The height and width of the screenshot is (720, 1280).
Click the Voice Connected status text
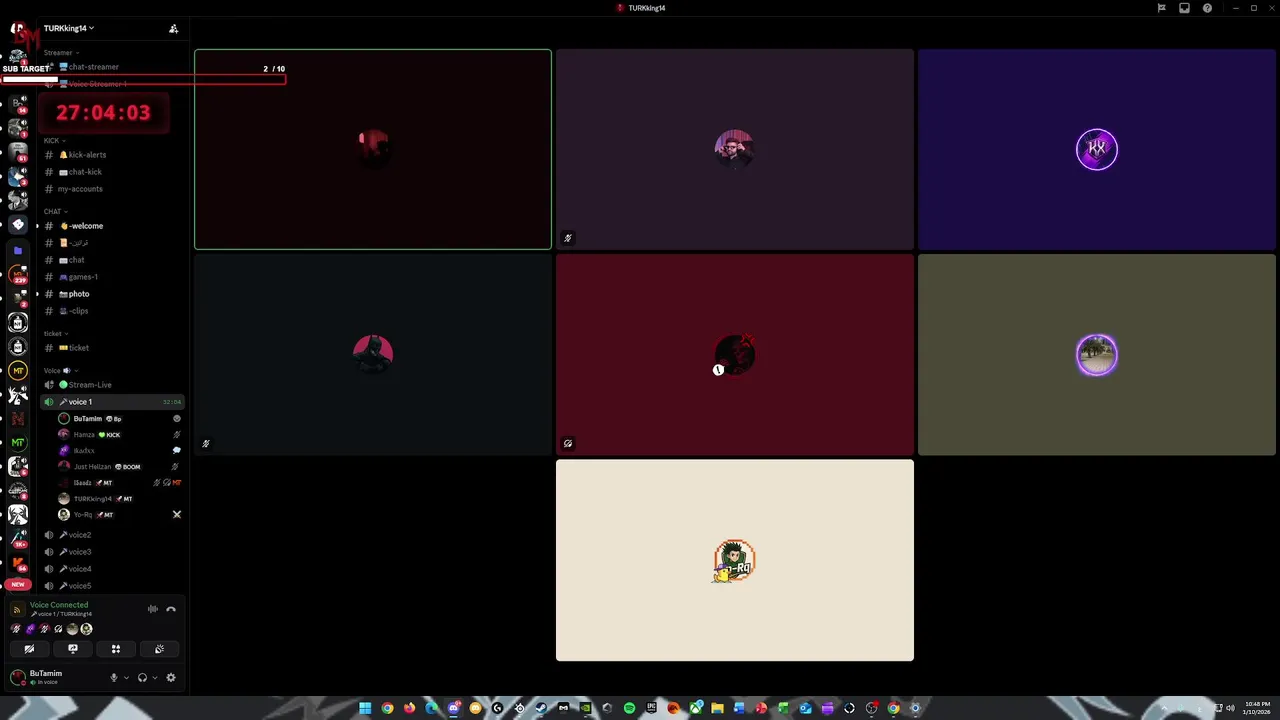(59, 605)
